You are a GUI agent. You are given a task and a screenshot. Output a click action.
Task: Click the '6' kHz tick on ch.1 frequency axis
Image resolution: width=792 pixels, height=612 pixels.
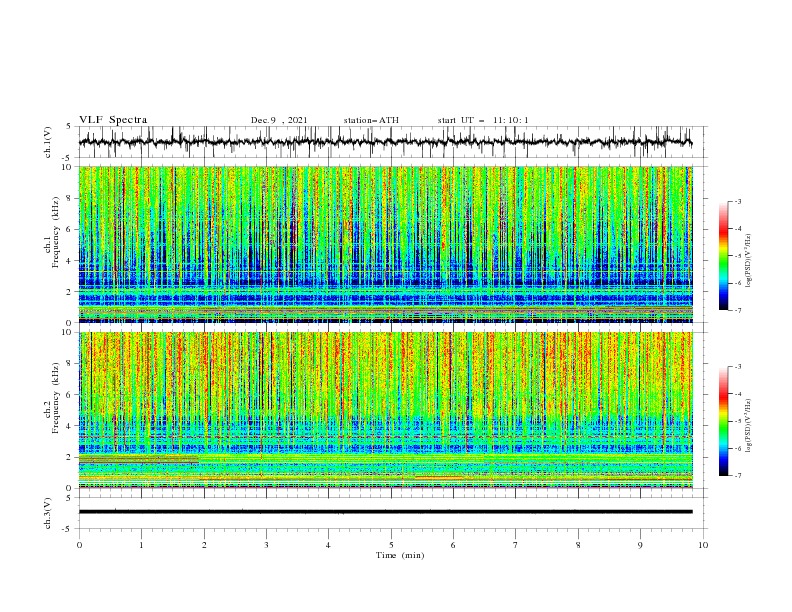tap(70, 229)
